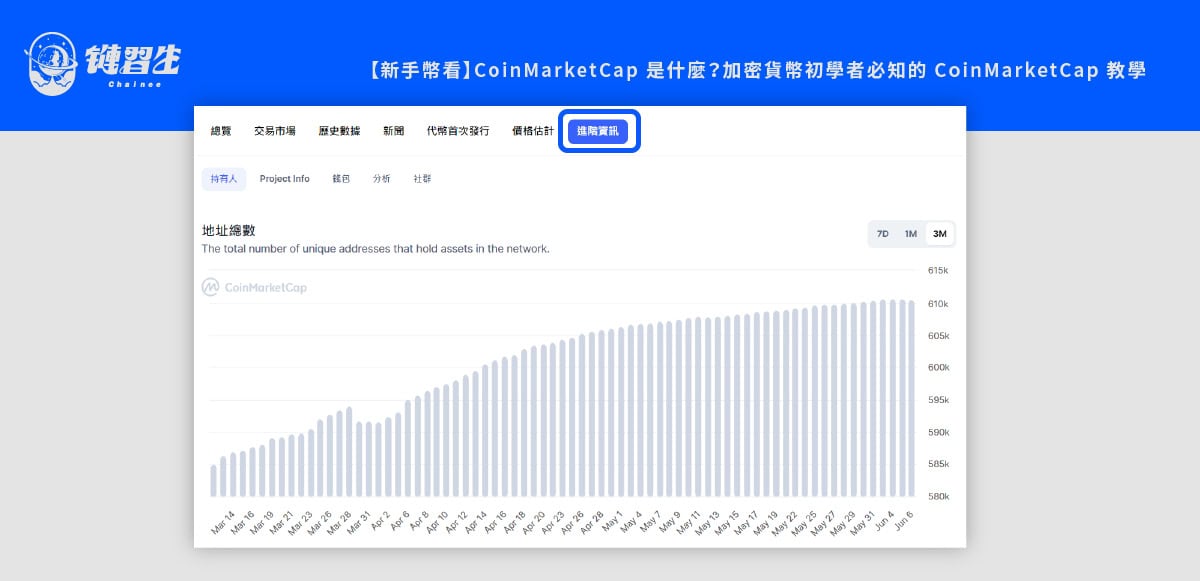The height and width of the screenshot is (581, 1200).
Task: Open the 代幣首次發行 tab
Action: point(458,131)
